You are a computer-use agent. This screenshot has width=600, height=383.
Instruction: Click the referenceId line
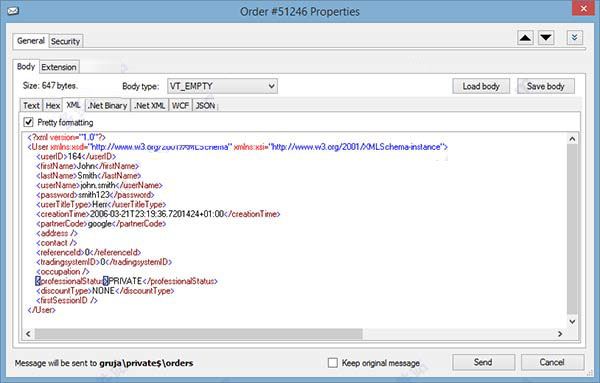tap(89, 252)
